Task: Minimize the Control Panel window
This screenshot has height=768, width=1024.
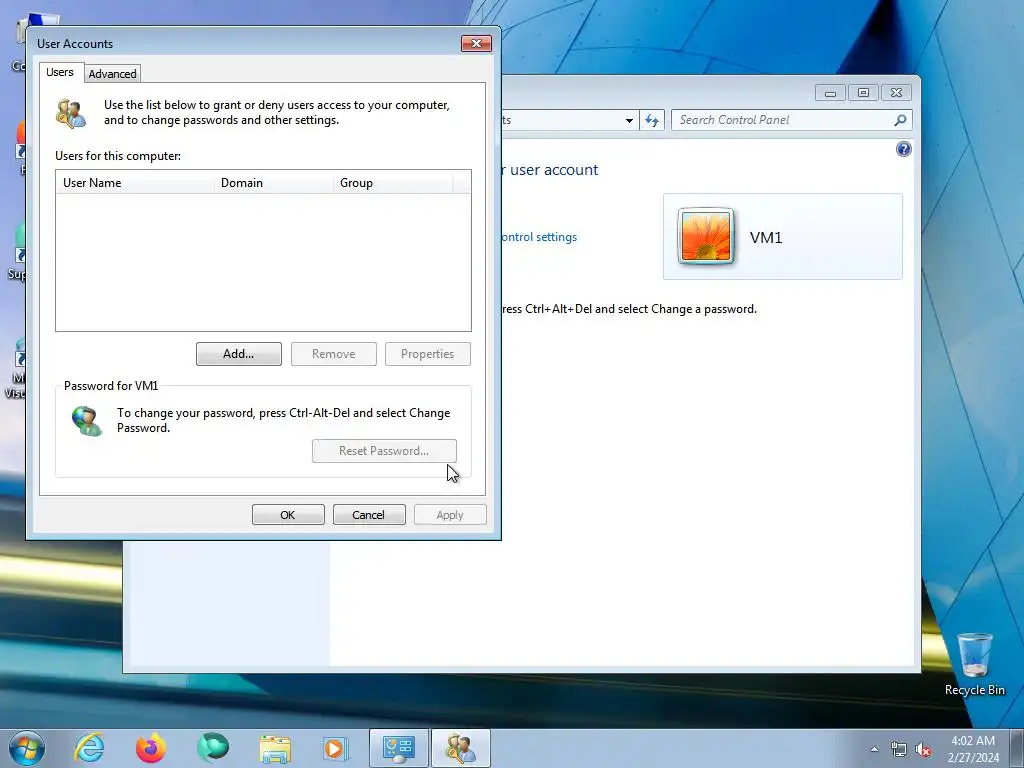Action: 830,93
